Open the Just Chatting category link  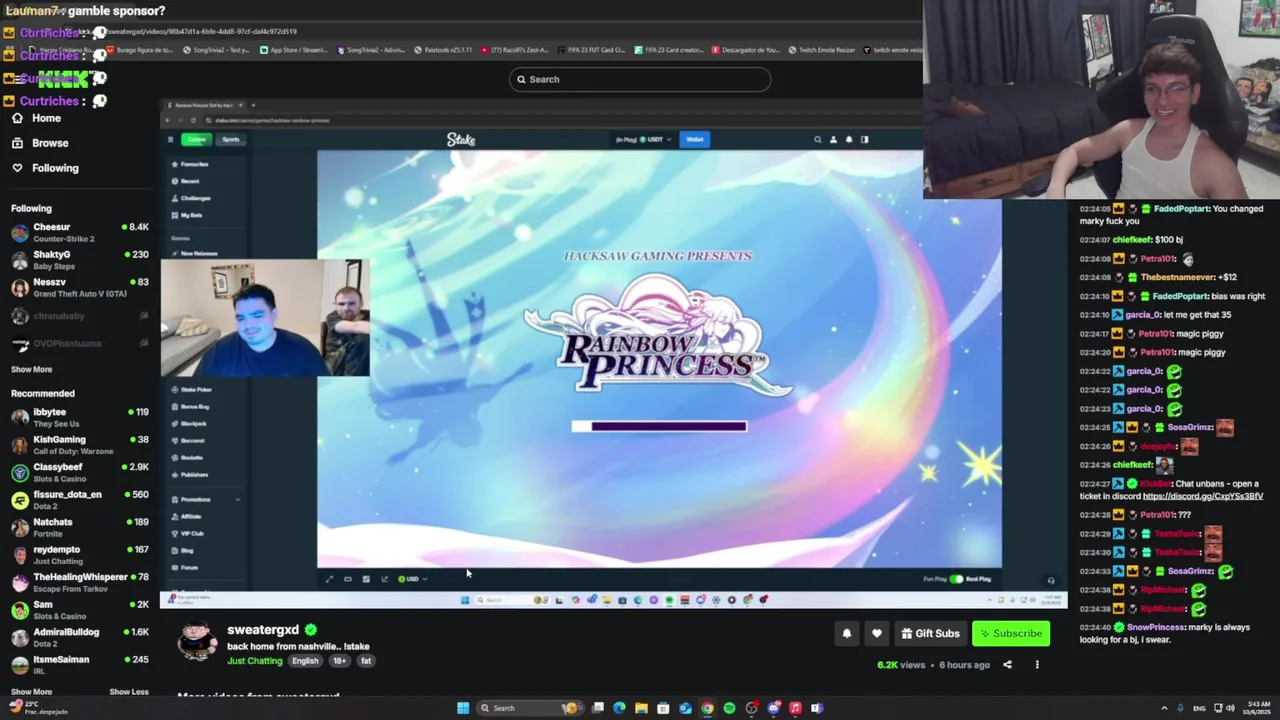coord(255,661)
